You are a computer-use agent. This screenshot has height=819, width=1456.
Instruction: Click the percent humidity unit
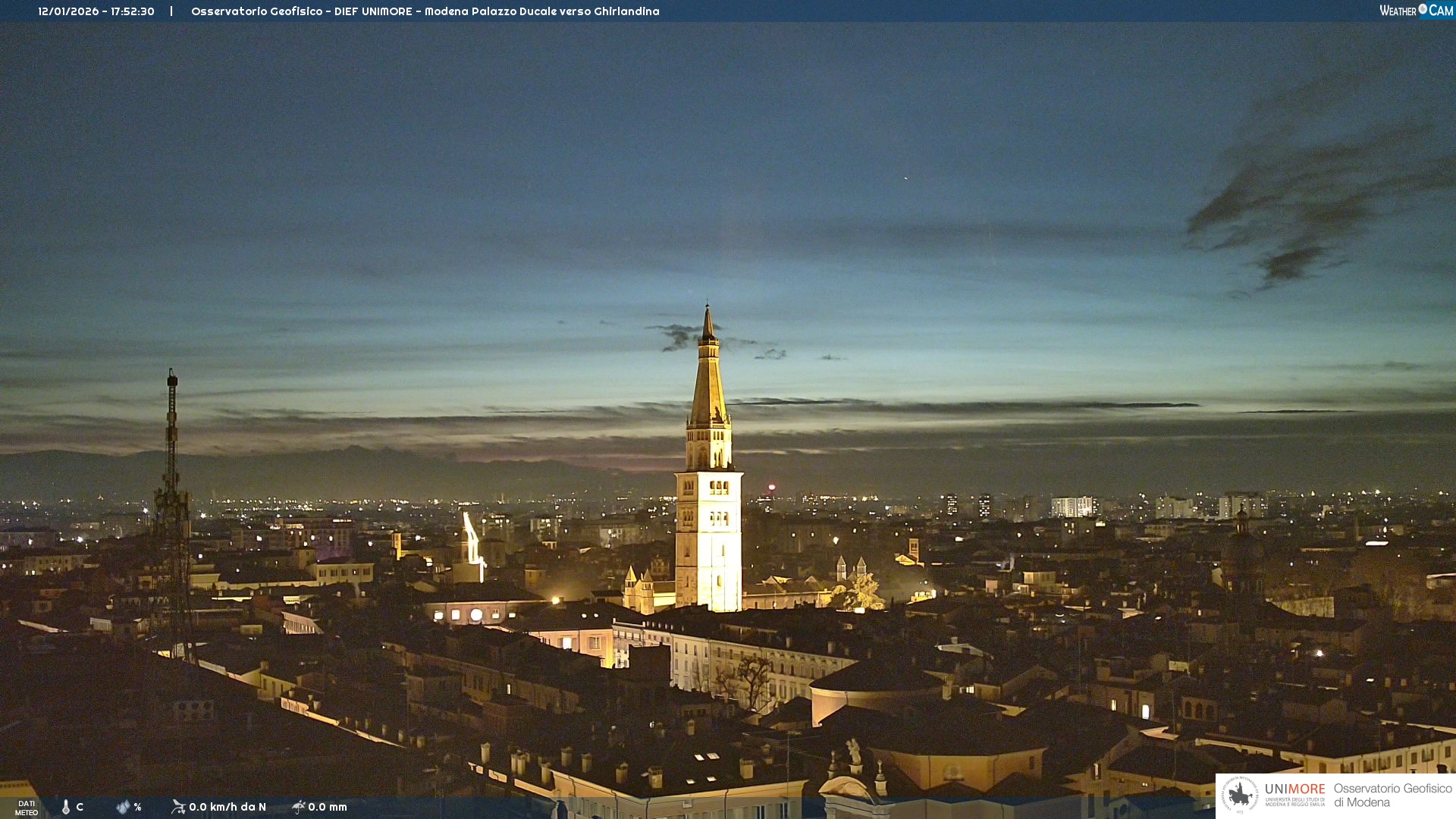[x=137, y=807]
